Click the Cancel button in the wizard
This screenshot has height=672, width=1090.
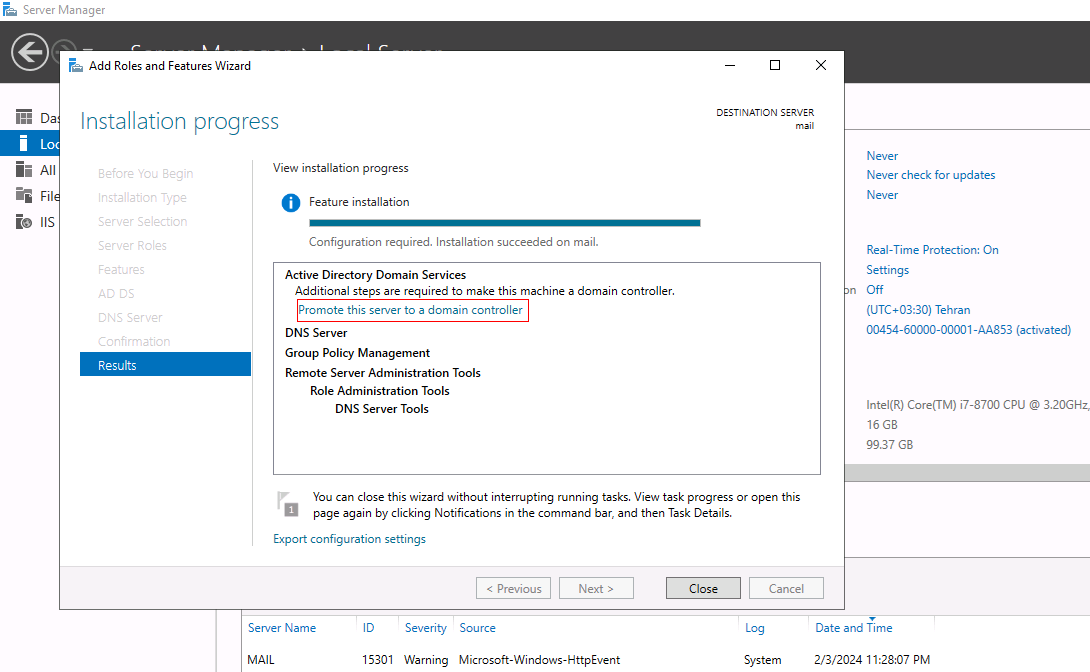coord(786,589)
